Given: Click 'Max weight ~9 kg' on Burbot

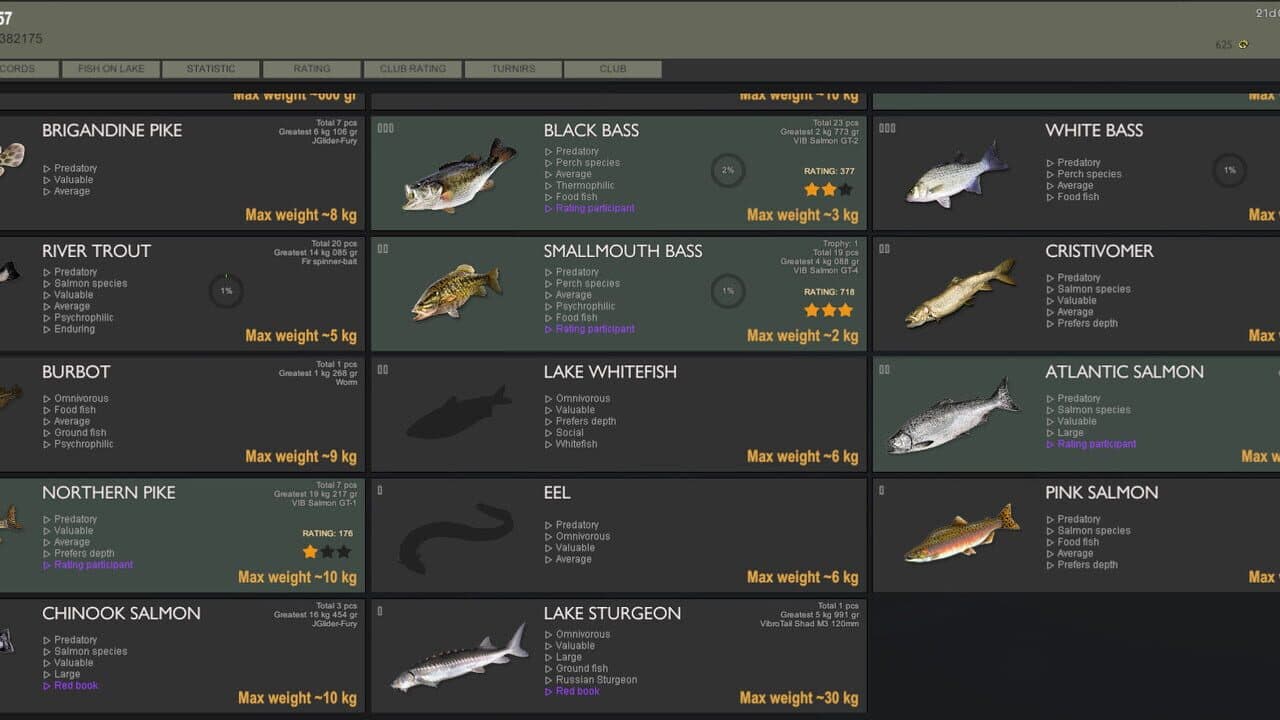Looking at the screenshot, I should pyautogui.click(x=301, y=457).
